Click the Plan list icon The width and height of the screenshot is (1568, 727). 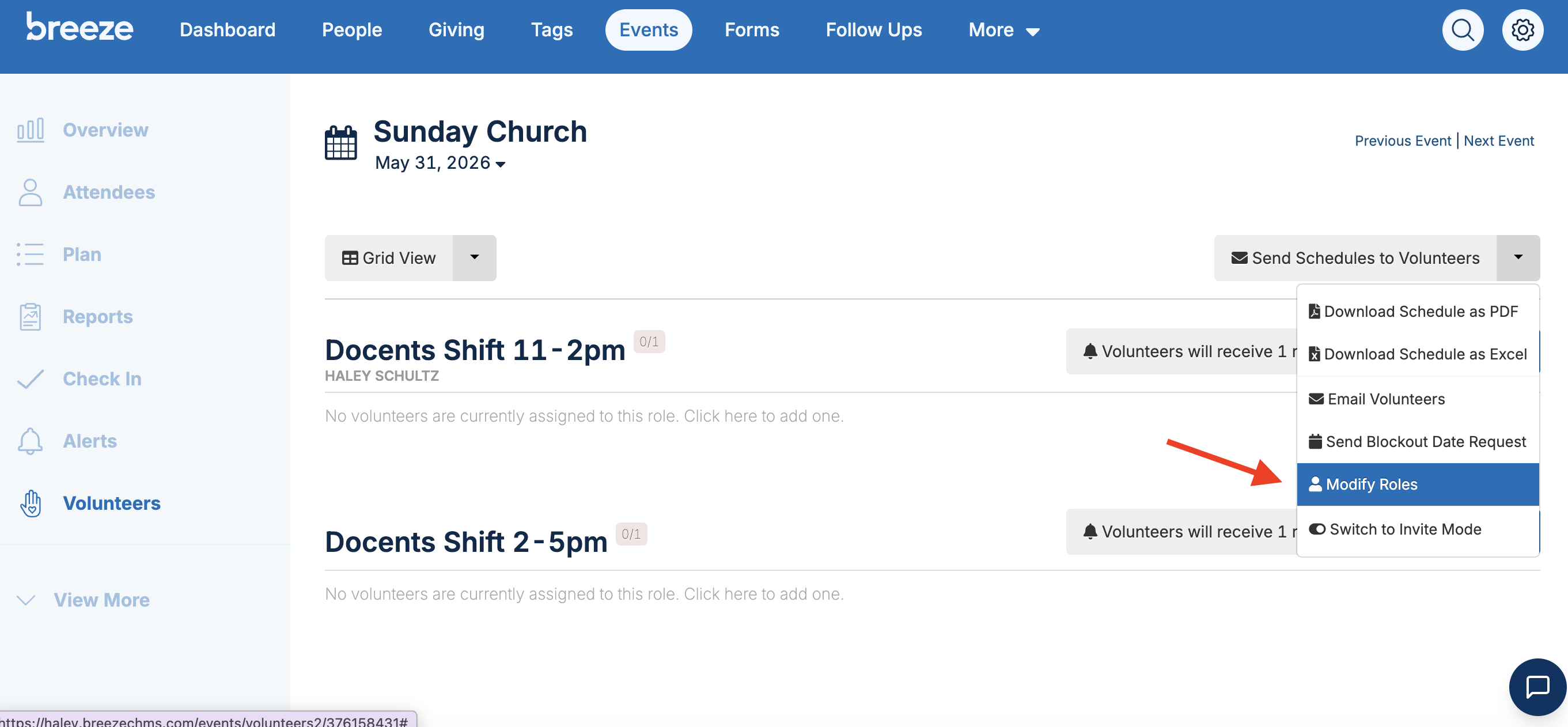click(31, 255)
